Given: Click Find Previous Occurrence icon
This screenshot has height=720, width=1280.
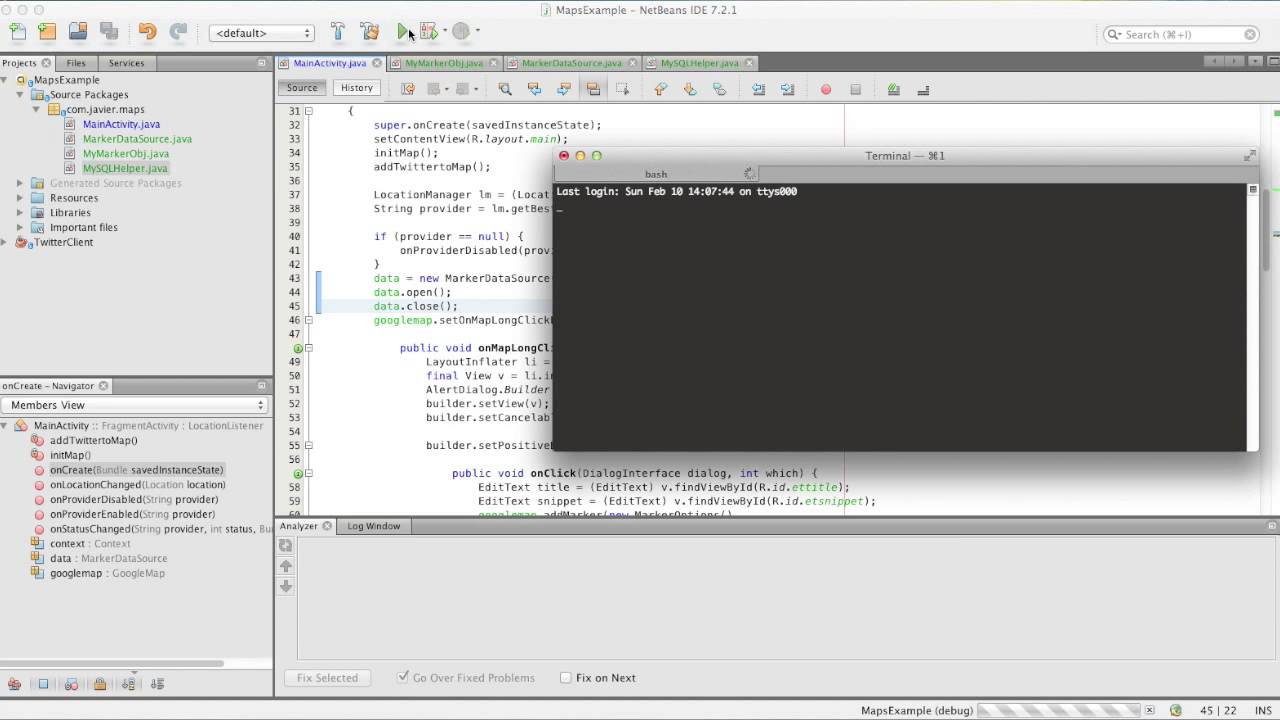Looking at the screenshot, I should 534,89.
